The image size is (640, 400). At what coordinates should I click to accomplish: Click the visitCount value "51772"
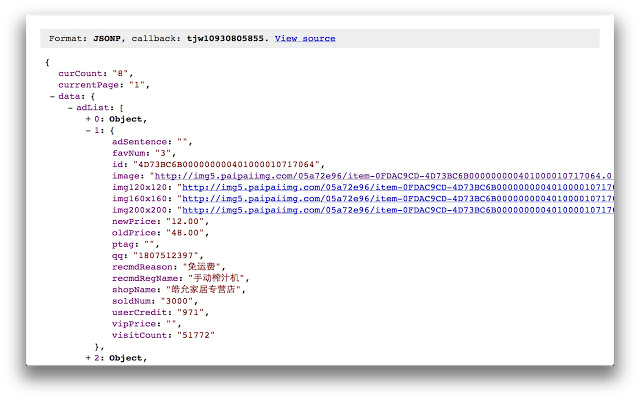coord(196,336)
